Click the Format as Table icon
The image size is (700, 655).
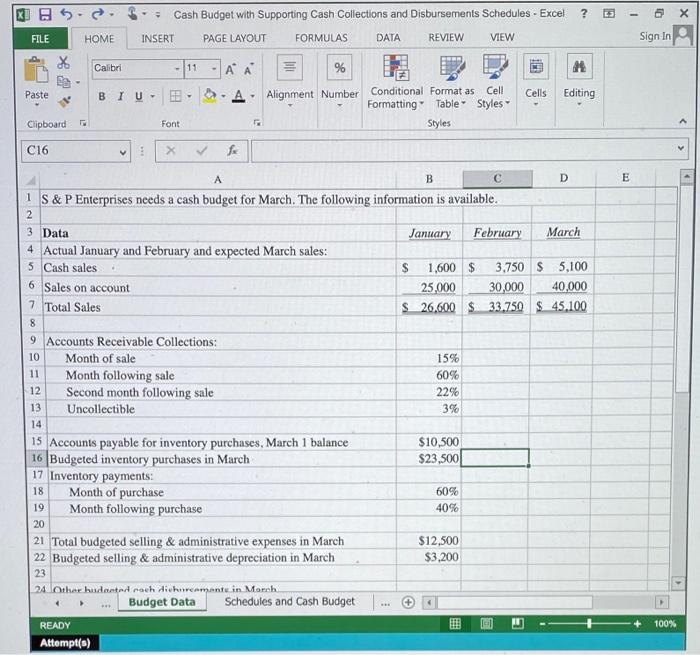click(452, 68)
